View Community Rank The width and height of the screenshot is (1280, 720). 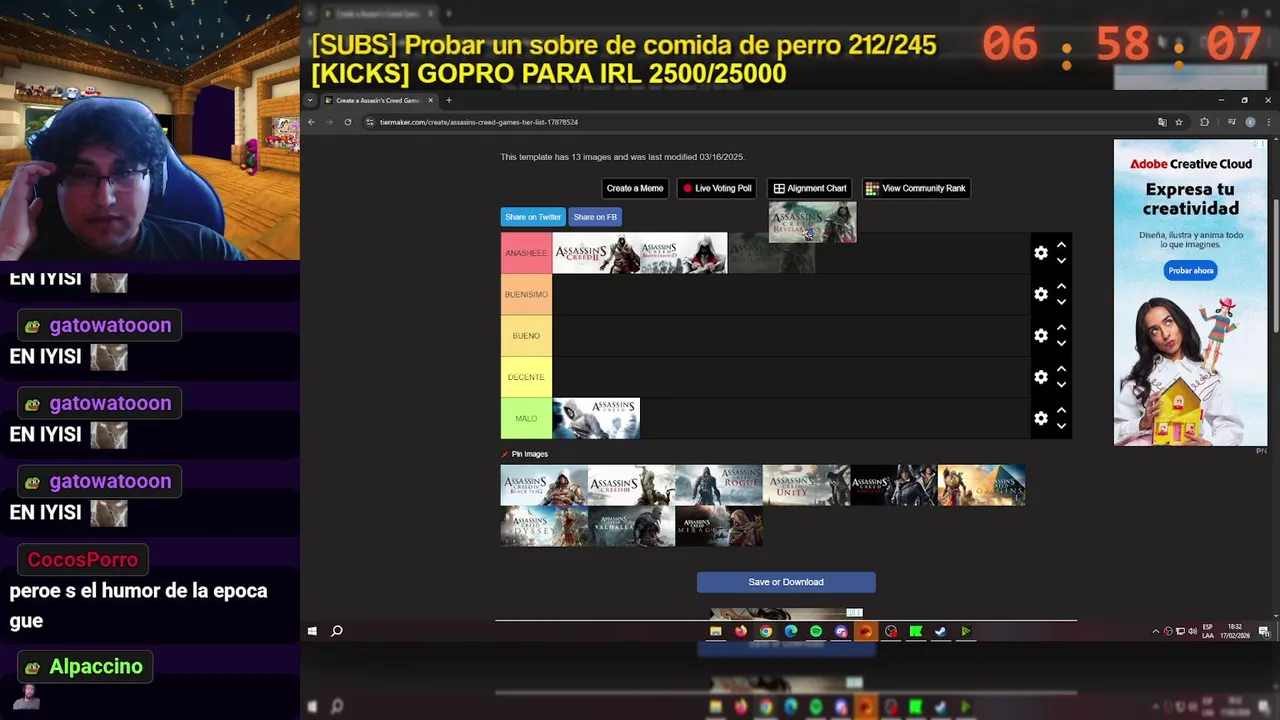916,188
